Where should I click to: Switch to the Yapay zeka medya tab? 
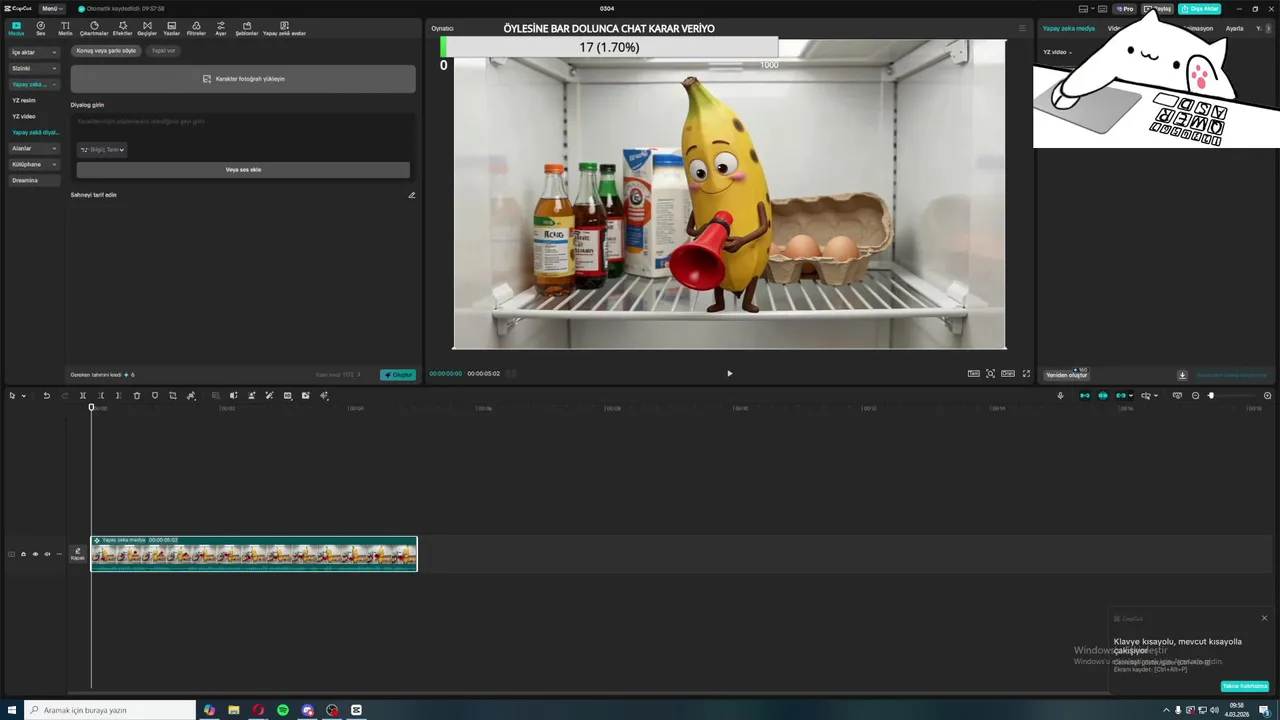tap(1069, 28)
